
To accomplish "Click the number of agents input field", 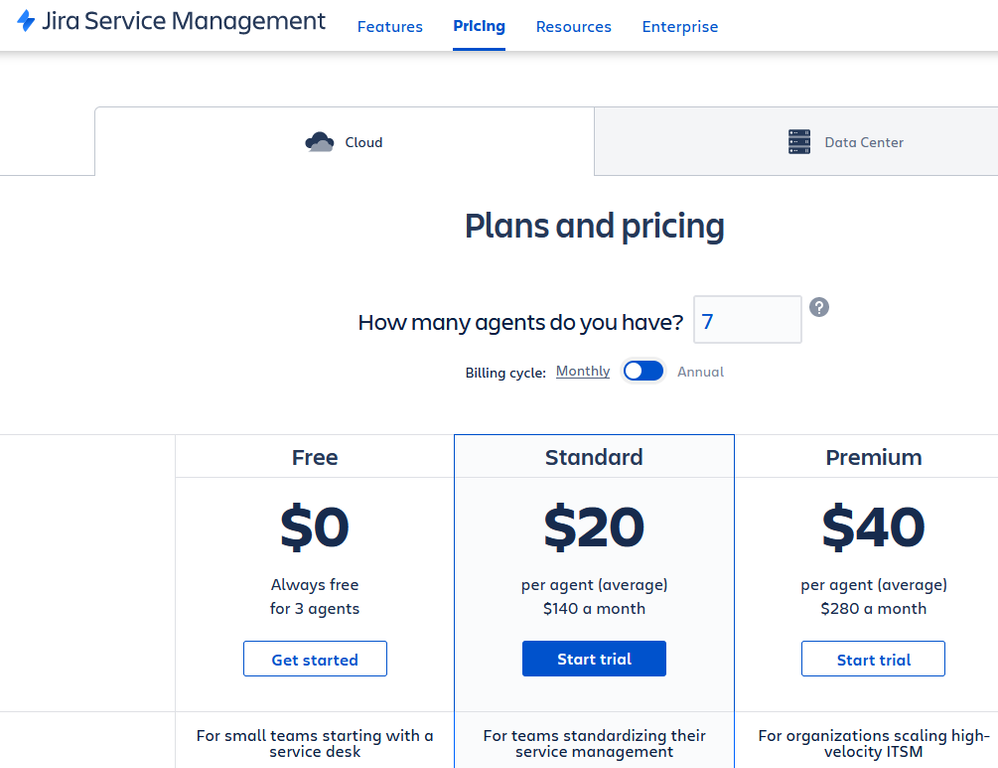I will pos(747,319).
